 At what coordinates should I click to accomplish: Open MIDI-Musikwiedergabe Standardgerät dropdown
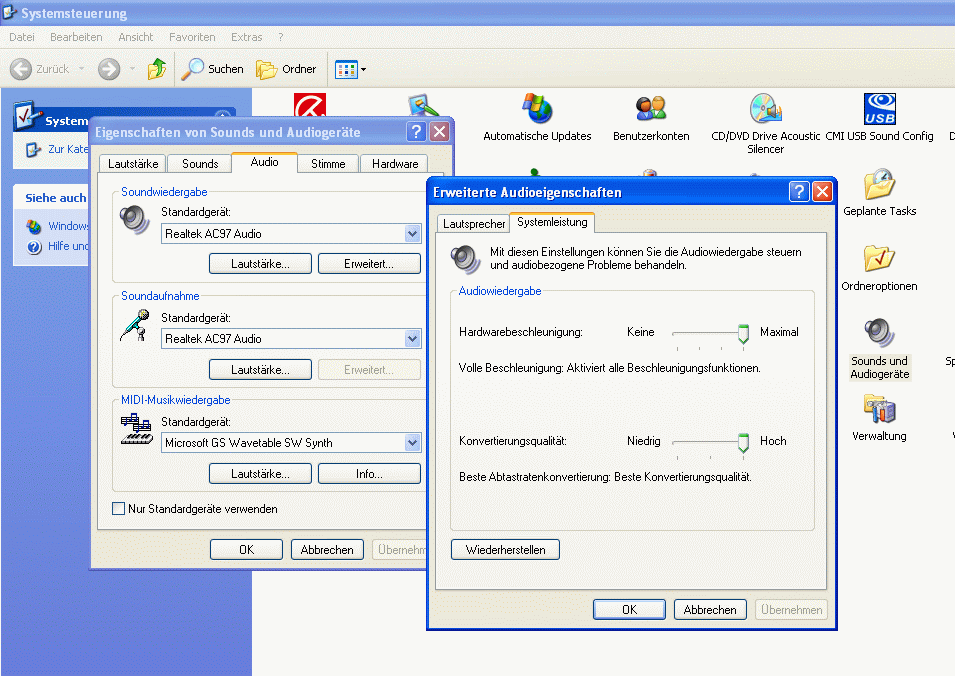(x=412, y=443)
